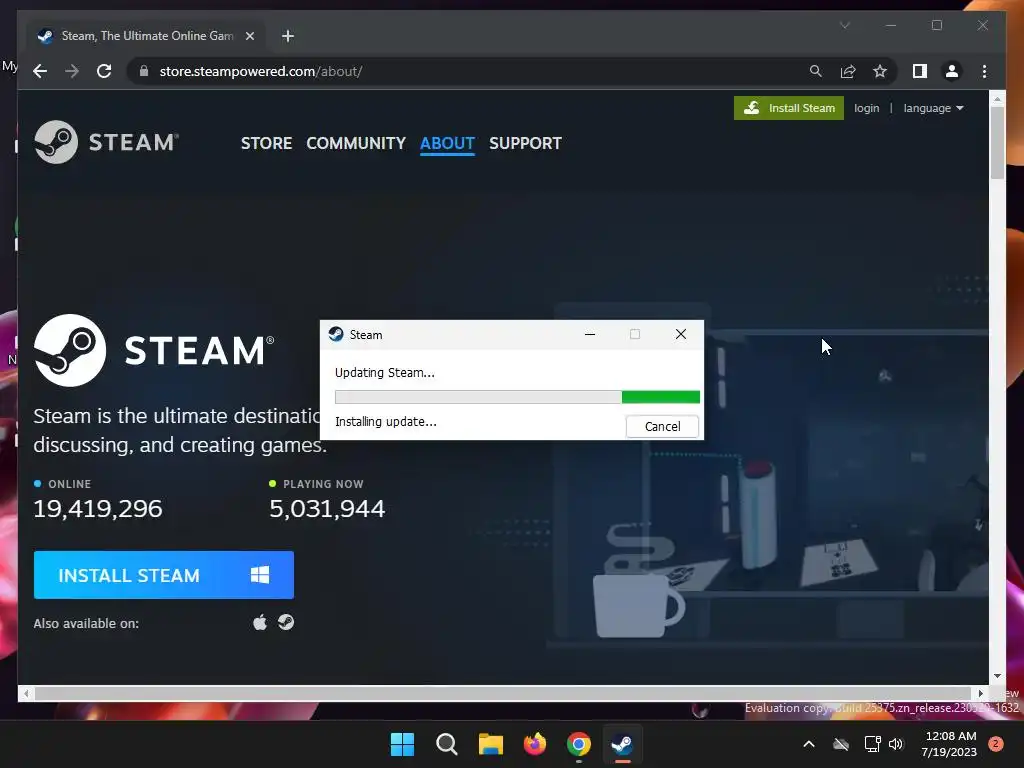Open the COMMUNITY menu
The width and height of the screenshot is (1024, 768).
(x=356, y=143)
